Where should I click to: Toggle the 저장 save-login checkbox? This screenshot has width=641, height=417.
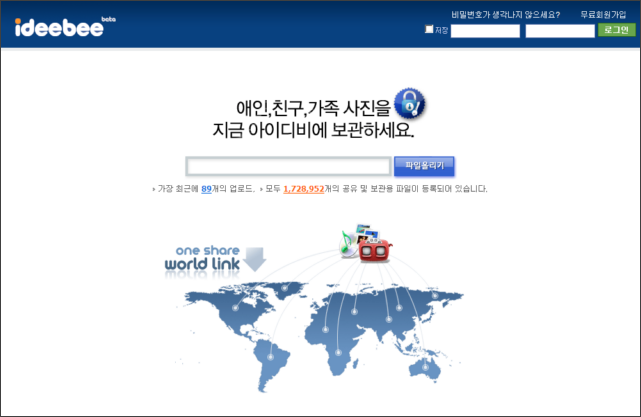(x=429, y=29)
